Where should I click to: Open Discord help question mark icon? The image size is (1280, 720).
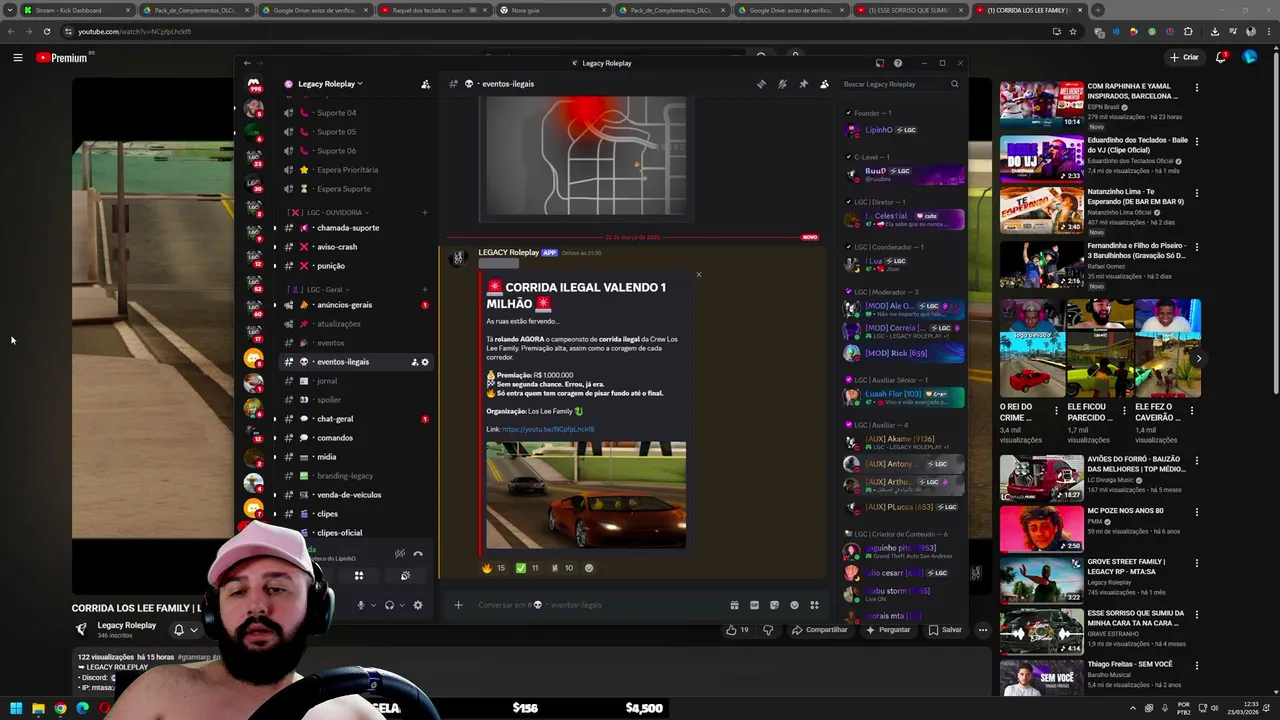(897, 63)
